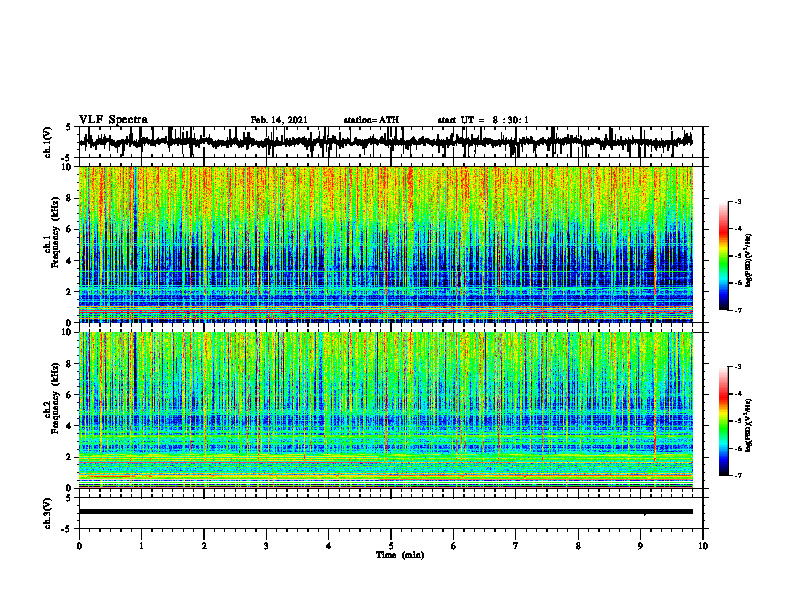Click the "-3" label on lower color scale

(x=737, y=367)
